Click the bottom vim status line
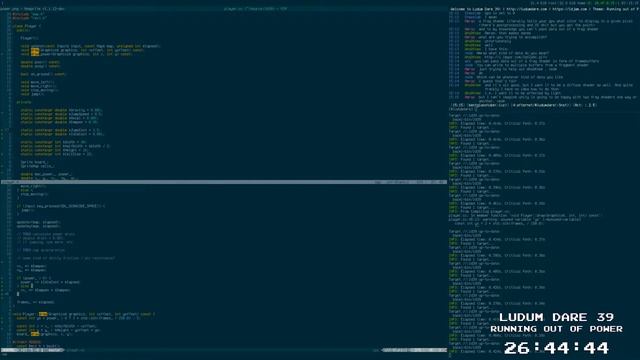This screenshot has width=640, height=360. point(224,350)
